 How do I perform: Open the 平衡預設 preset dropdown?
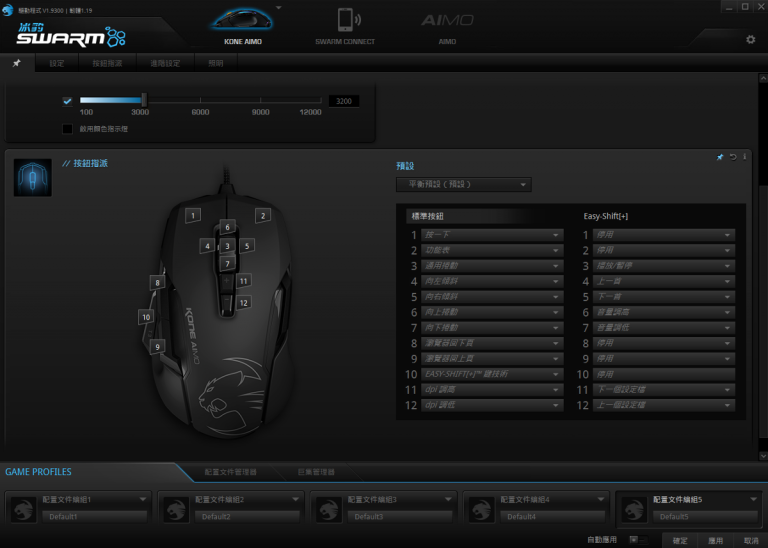tap(463, 185)
